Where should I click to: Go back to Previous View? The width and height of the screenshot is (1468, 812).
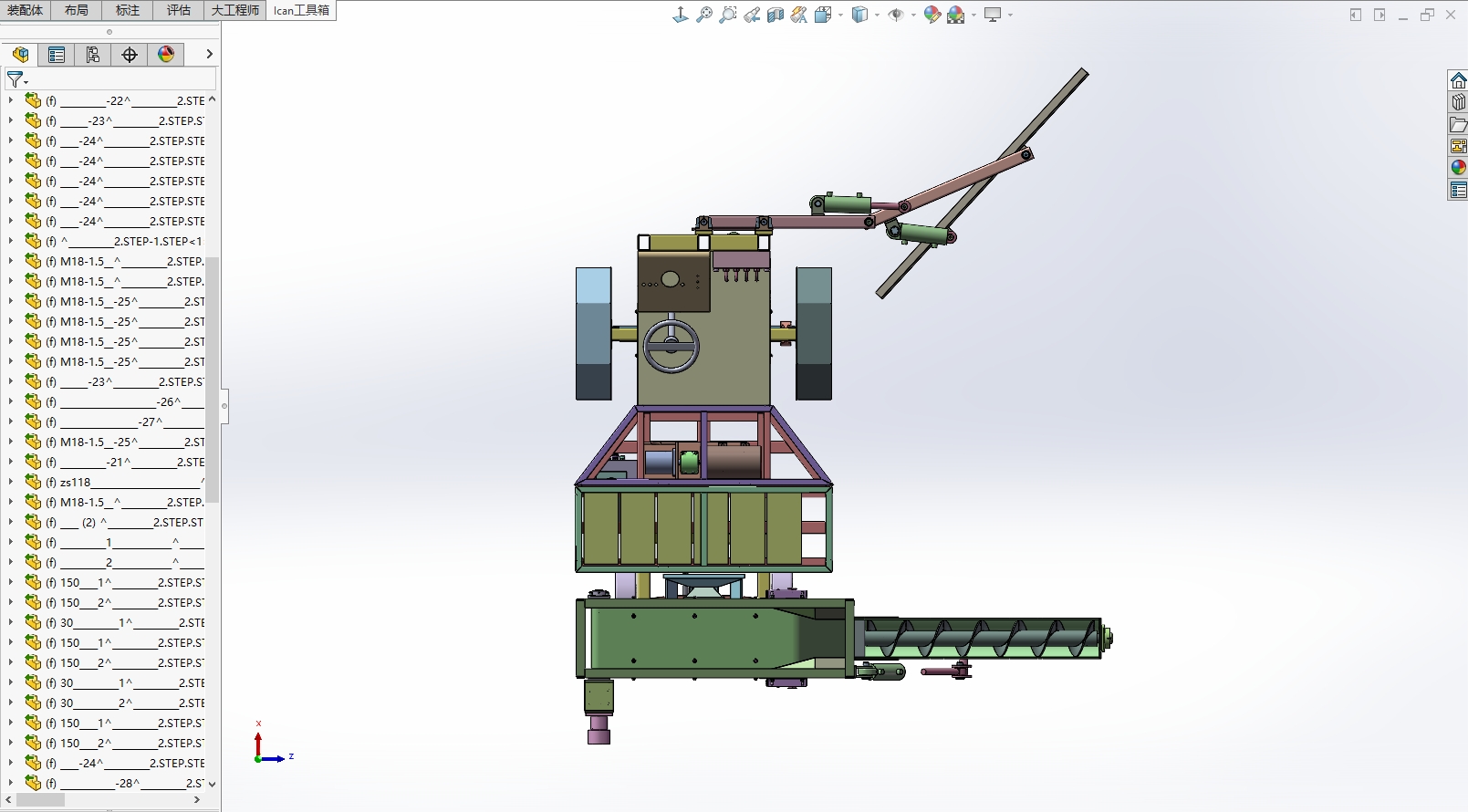[752, 15]
